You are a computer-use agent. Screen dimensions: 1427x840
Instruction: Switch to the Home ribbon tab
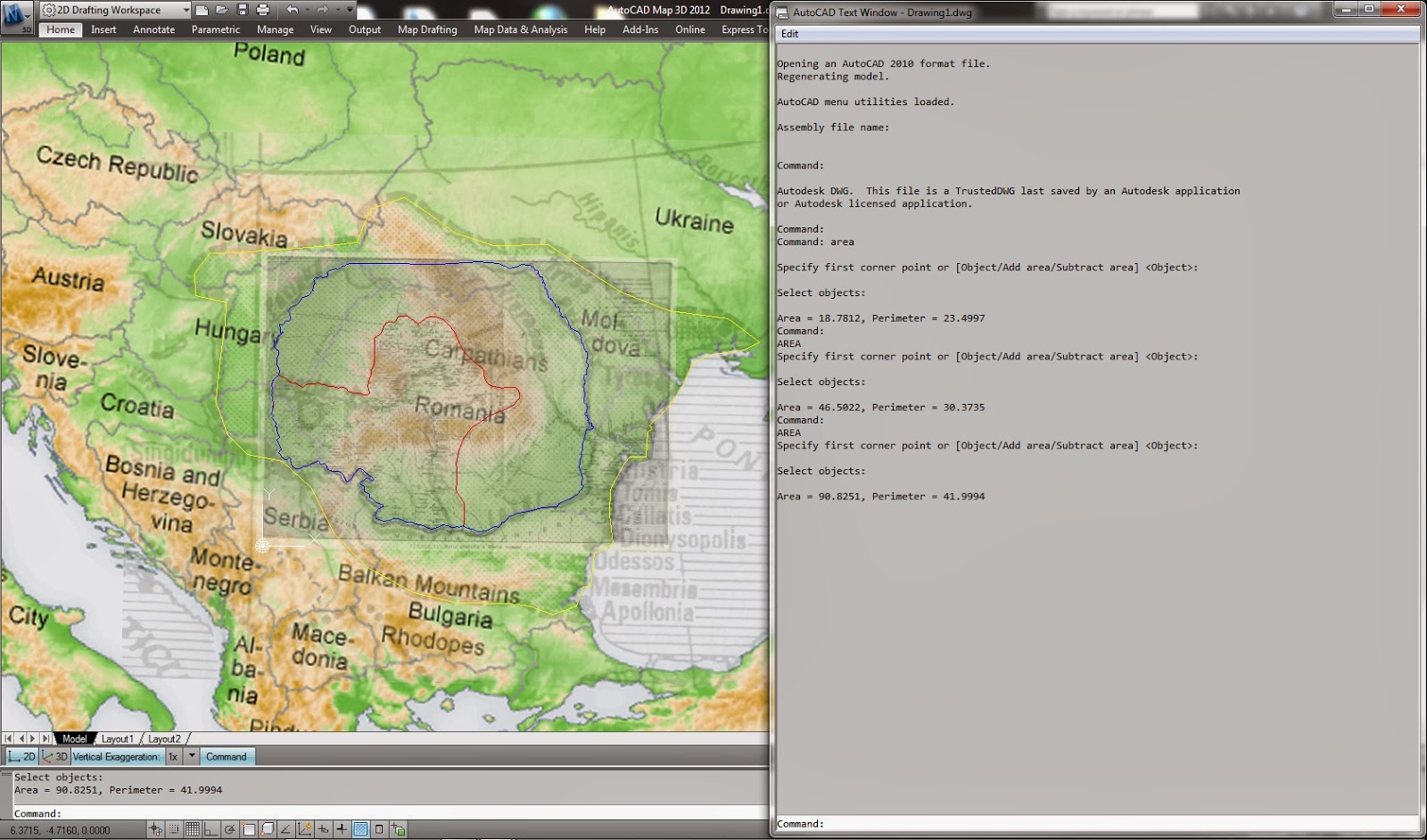pos(61,29)
